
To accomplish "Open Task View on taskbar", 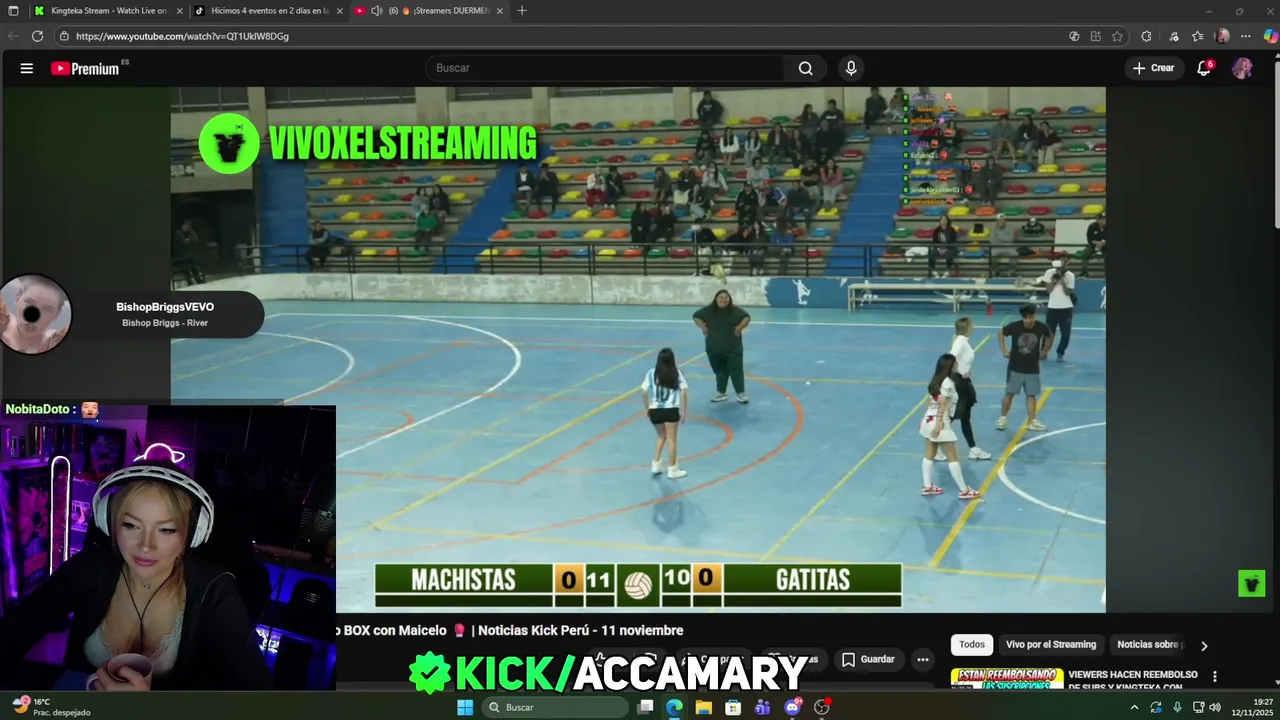I will (x=646, y=707).
